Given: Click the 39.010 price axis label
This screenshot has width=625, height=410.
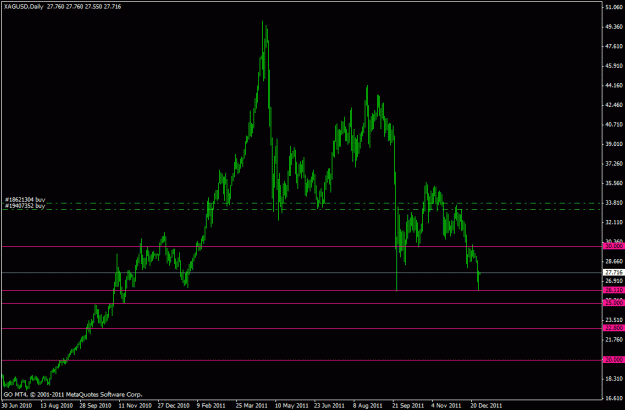Looking at the screenshot, I should coord(614,144).
